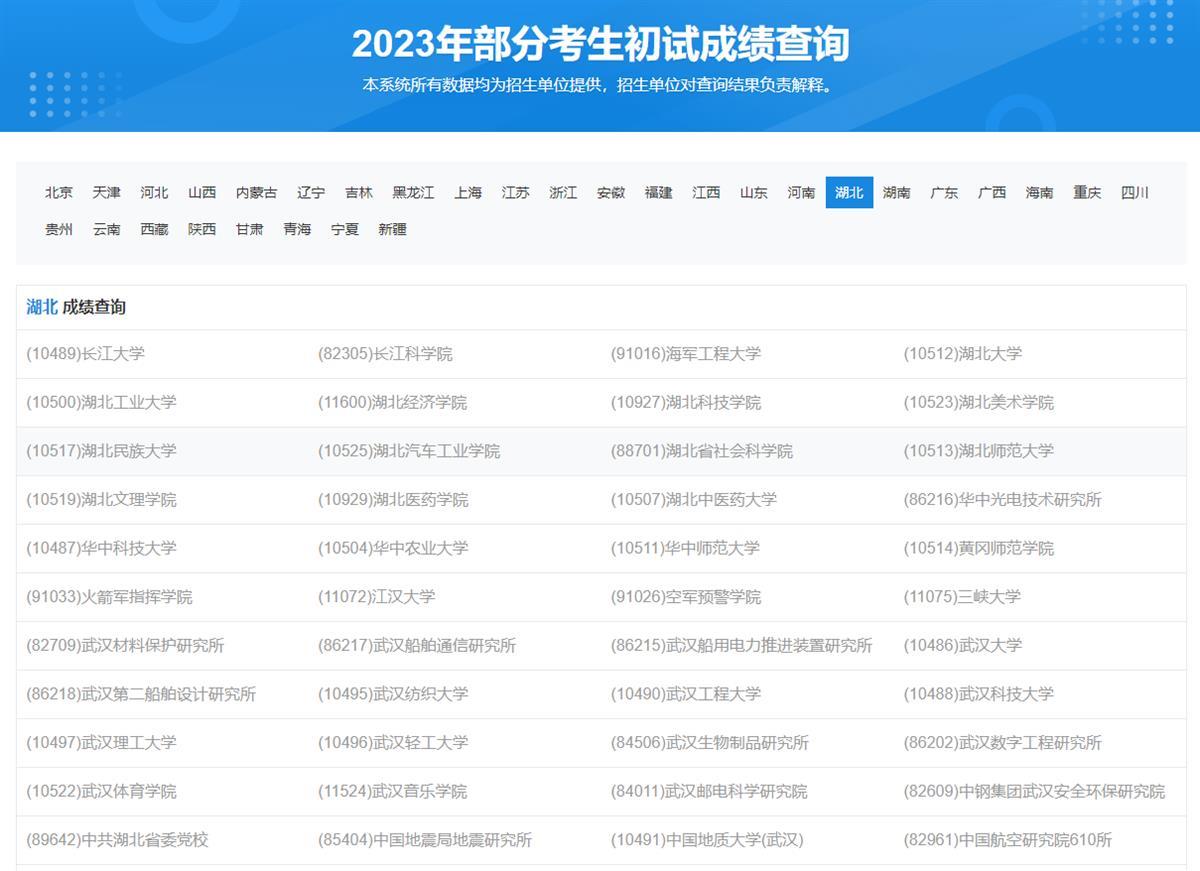This screenshot has height=871, width=1200.
Task: Open (11075)三峡大学 link
Action: pos(963,597)
